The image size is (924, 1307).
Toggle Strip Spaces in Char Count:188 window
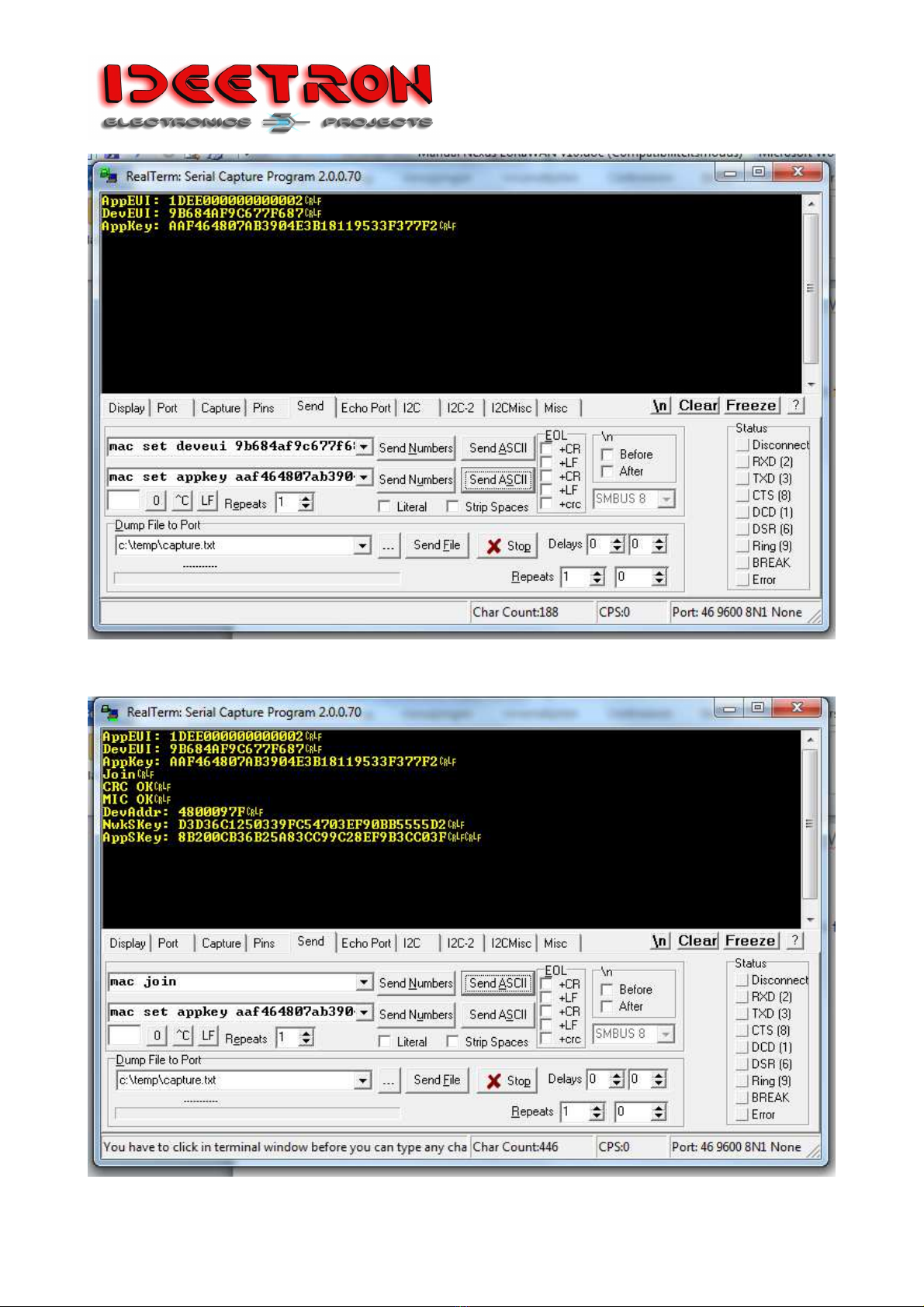(452, 507)
